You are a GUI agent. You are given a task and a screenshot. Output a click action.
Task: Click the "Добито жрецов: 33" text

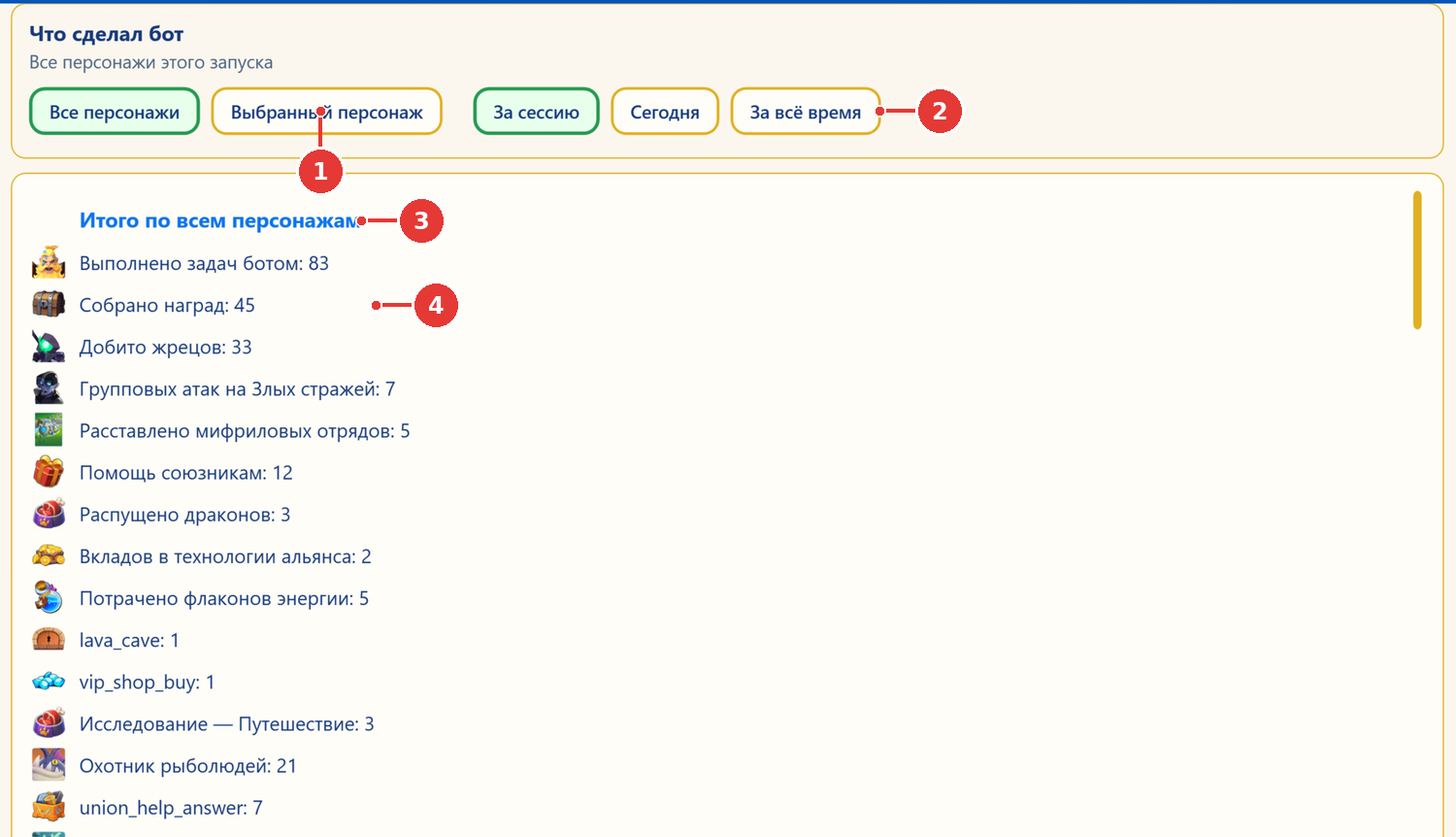[x=166, y=347]
